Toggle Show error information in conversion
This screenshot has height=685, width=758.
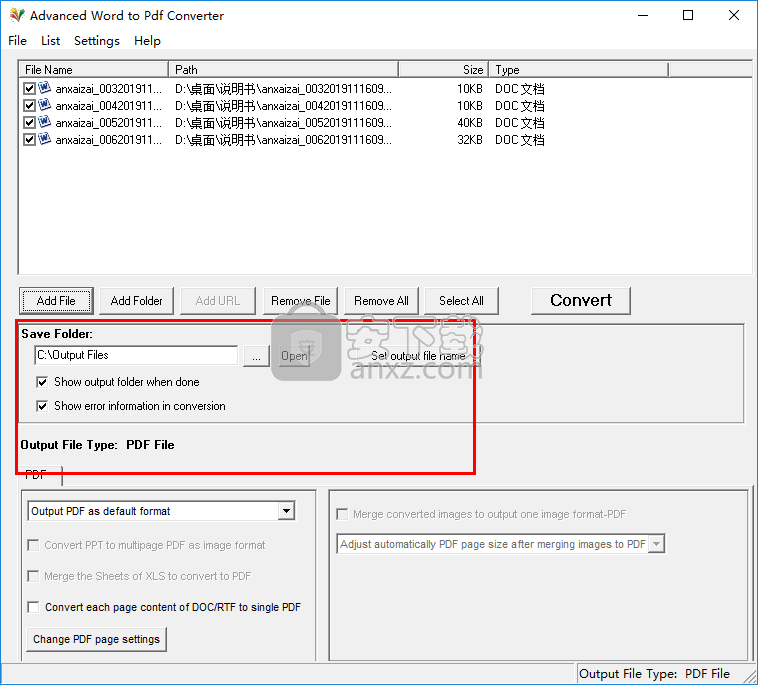42,406
